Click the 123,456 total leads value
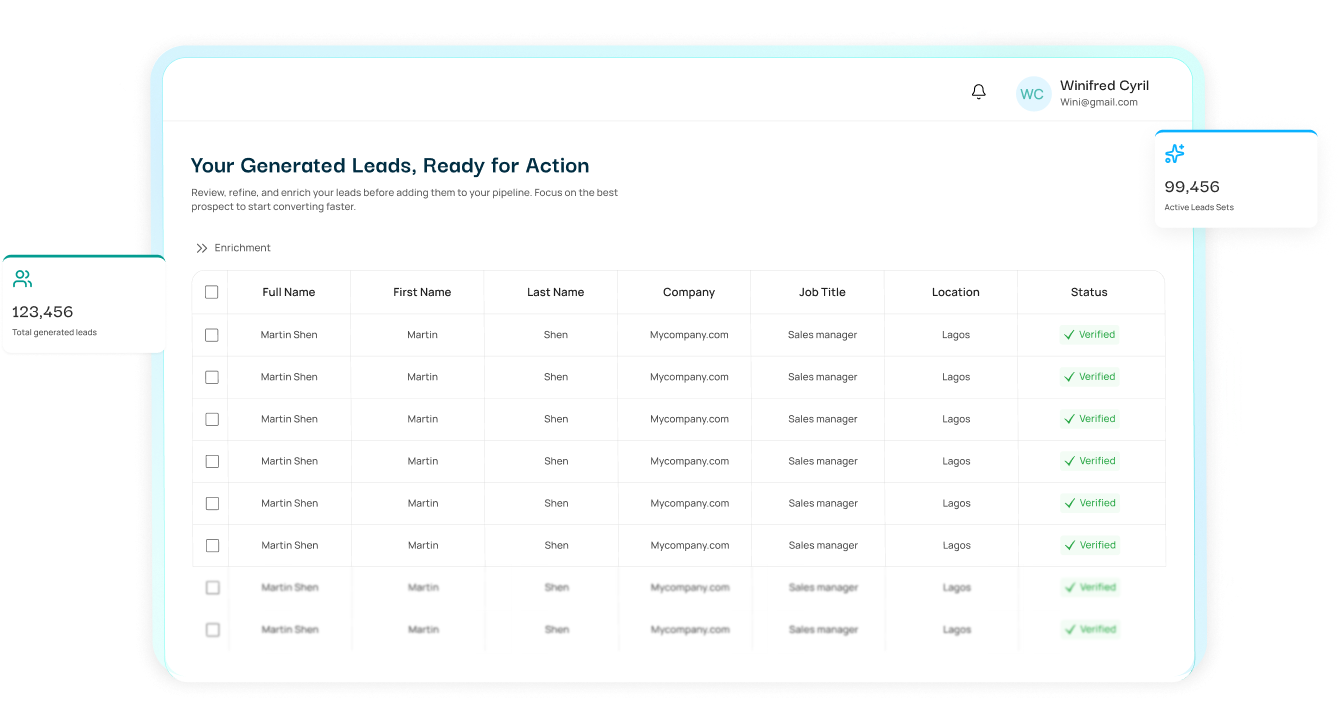This screenshot has width=1340, height=718. click(x=43, y=312)
